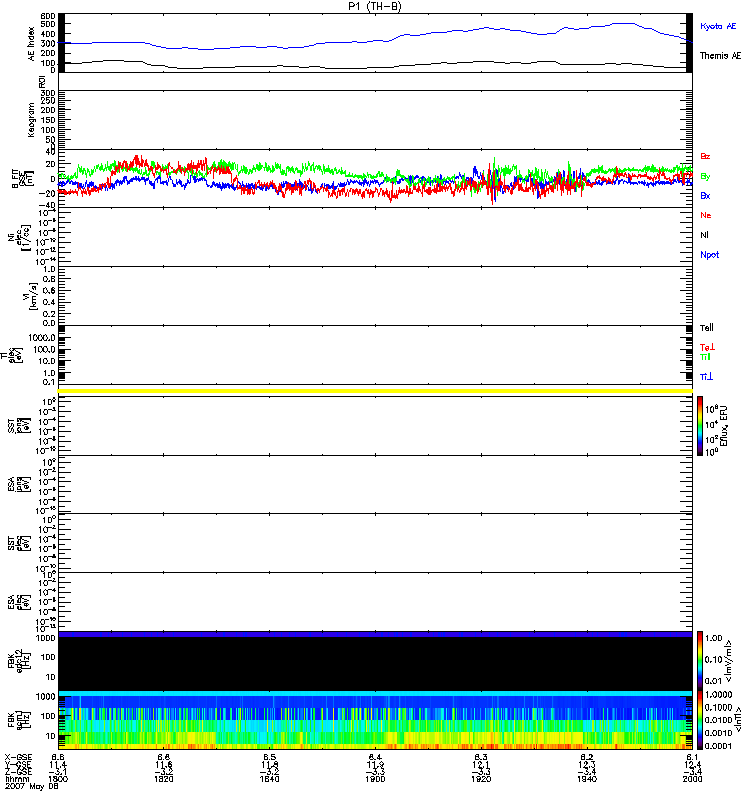Click the mV/m electric field color bar
The width and height of the screenshot is (750, 800).
(700, 660)
